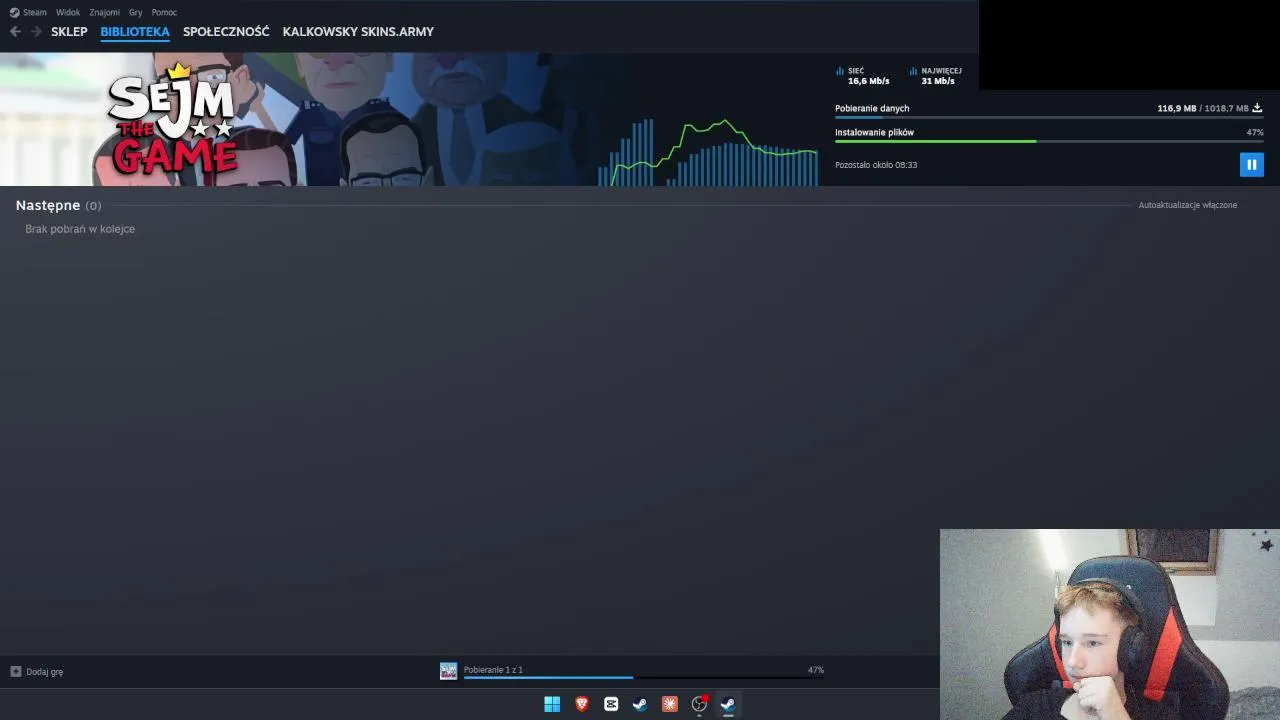This screenshot has width=1280, height=720.
Task: Click the Dodaj grę label
Action: tap(45, 672)
